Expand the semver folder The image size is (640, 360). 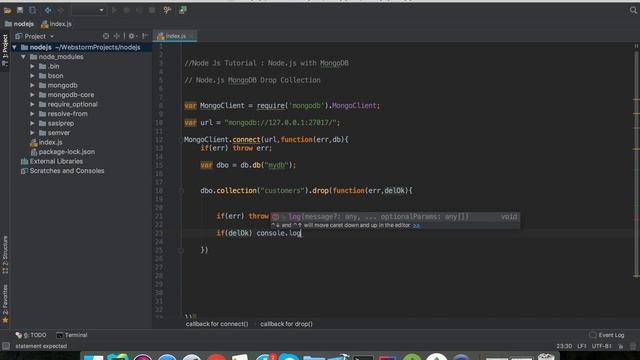tap(32, 133)
